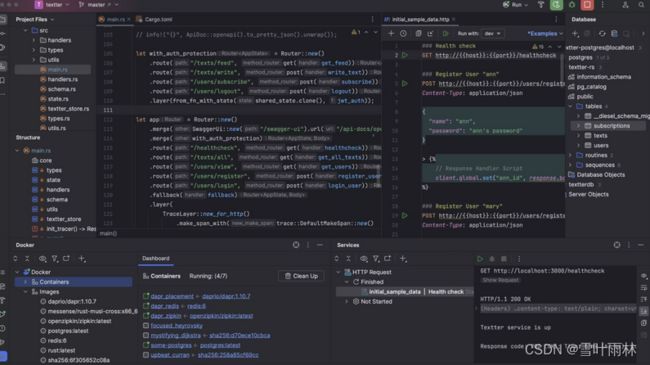Click the Clean Up button in Docker dashboard

pyautogui.click(x=301, y=276)
